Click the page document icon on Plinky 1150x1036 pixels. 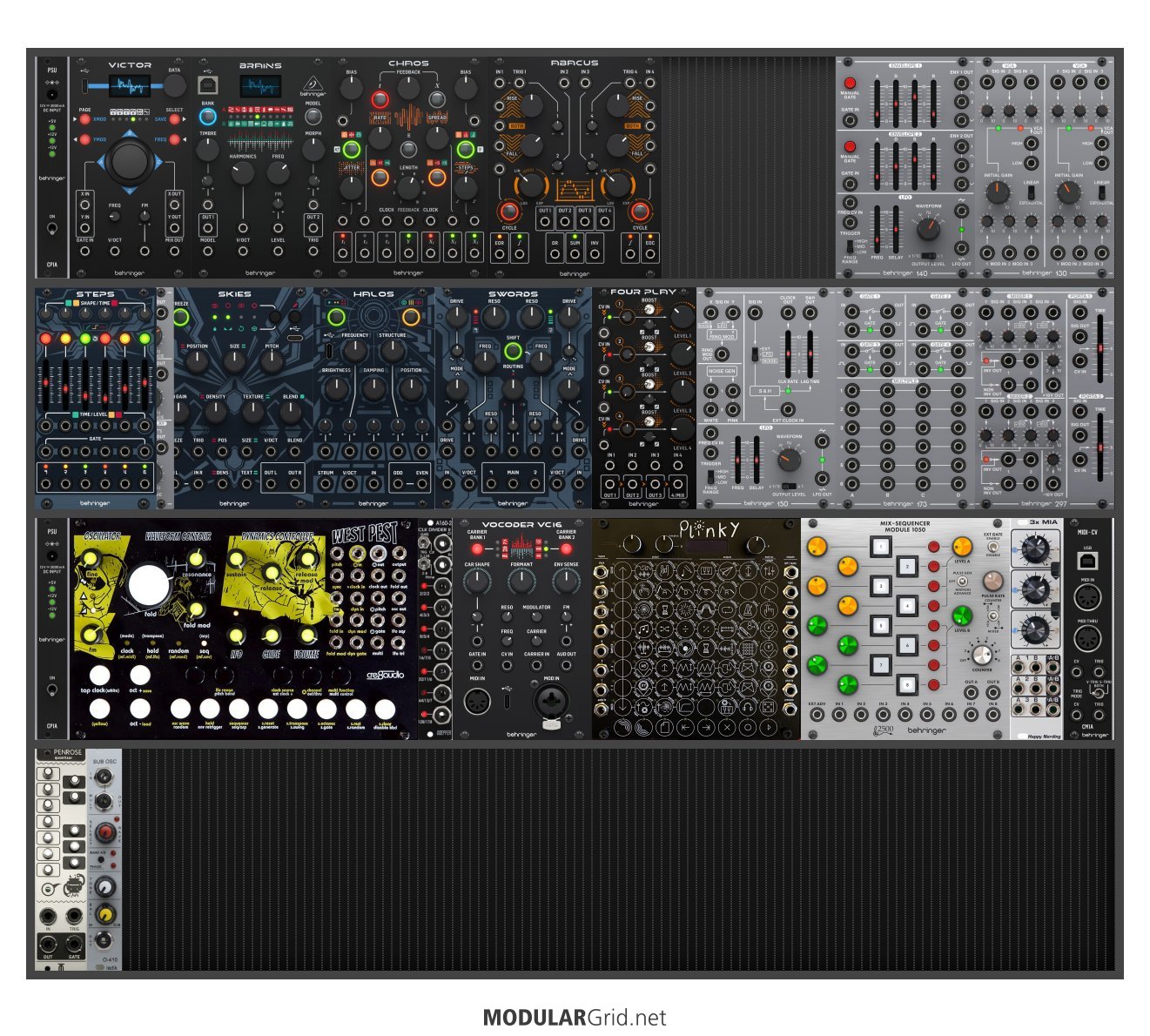click(664, 727)
